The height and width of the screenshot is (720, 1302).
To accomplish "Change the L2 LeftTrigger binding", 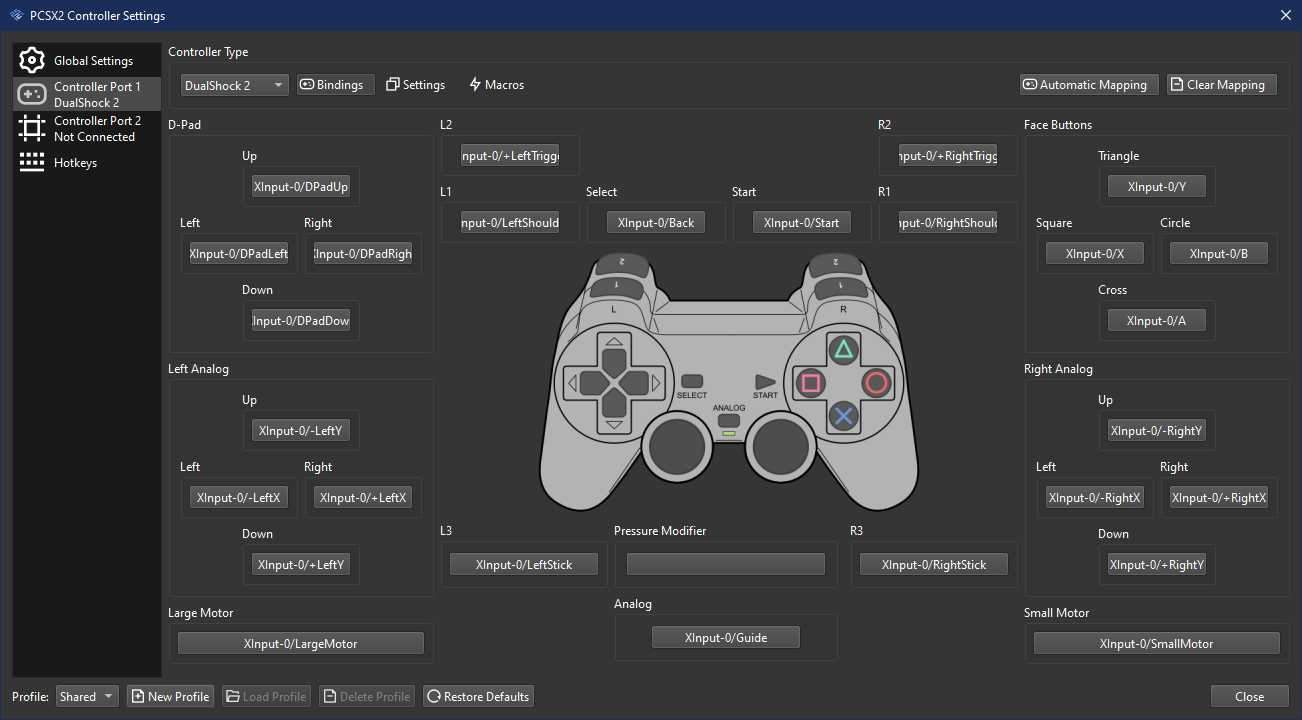I will (510, 156).
